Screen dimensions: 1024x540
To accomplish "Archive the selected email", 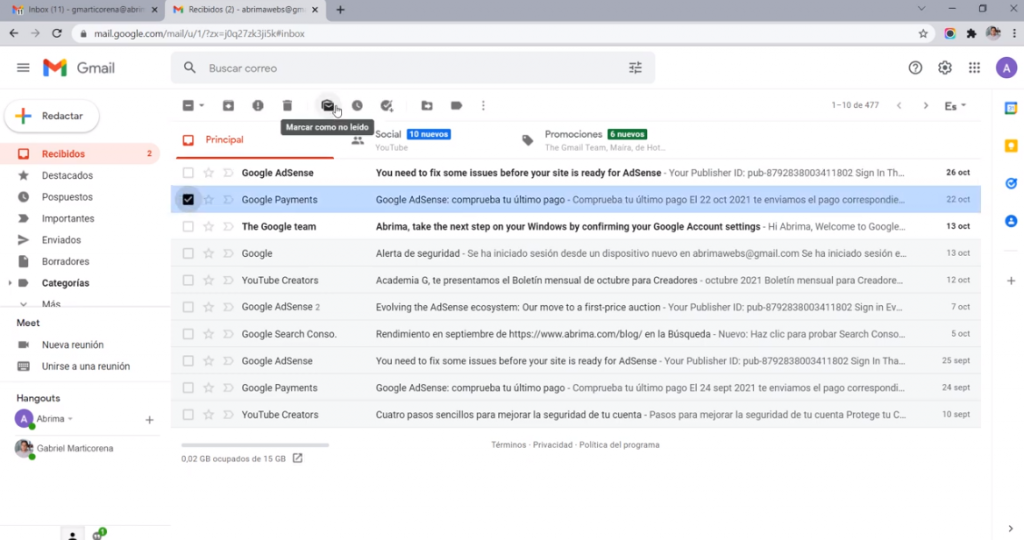I will [x=228, y=106].
